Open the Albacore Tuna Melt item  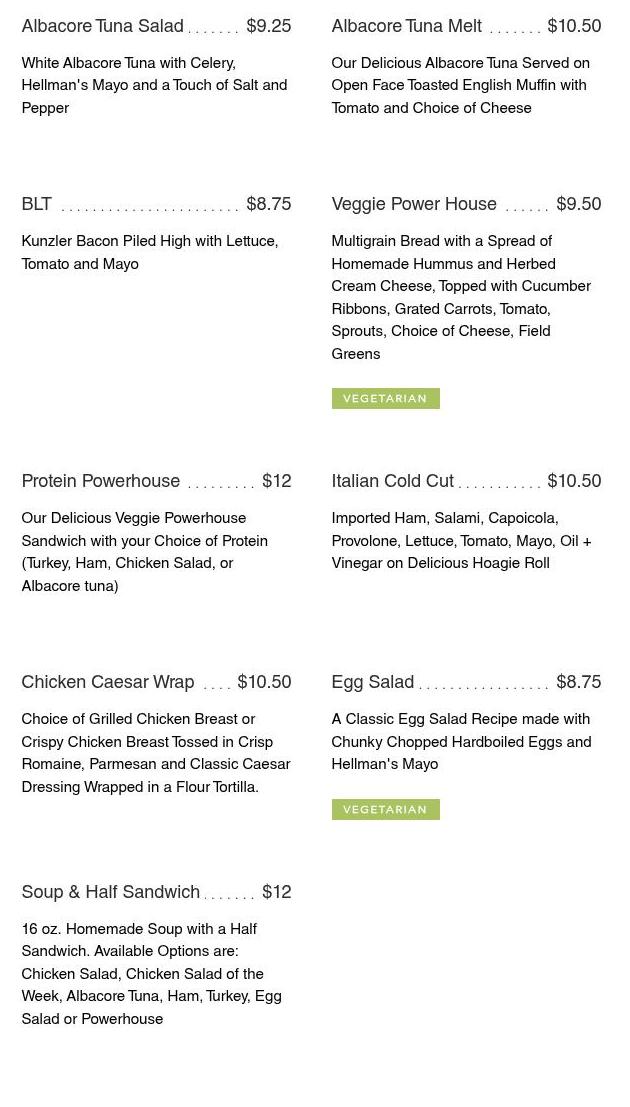click(406, 26)
